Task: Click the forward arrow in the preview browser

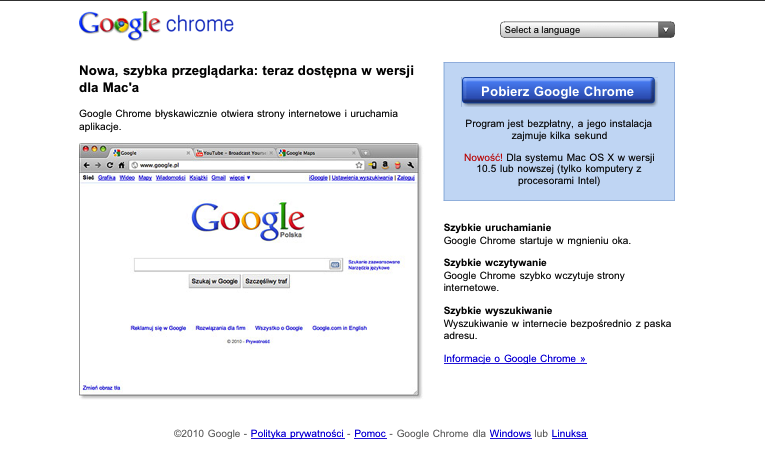Action: pos(98,165)
